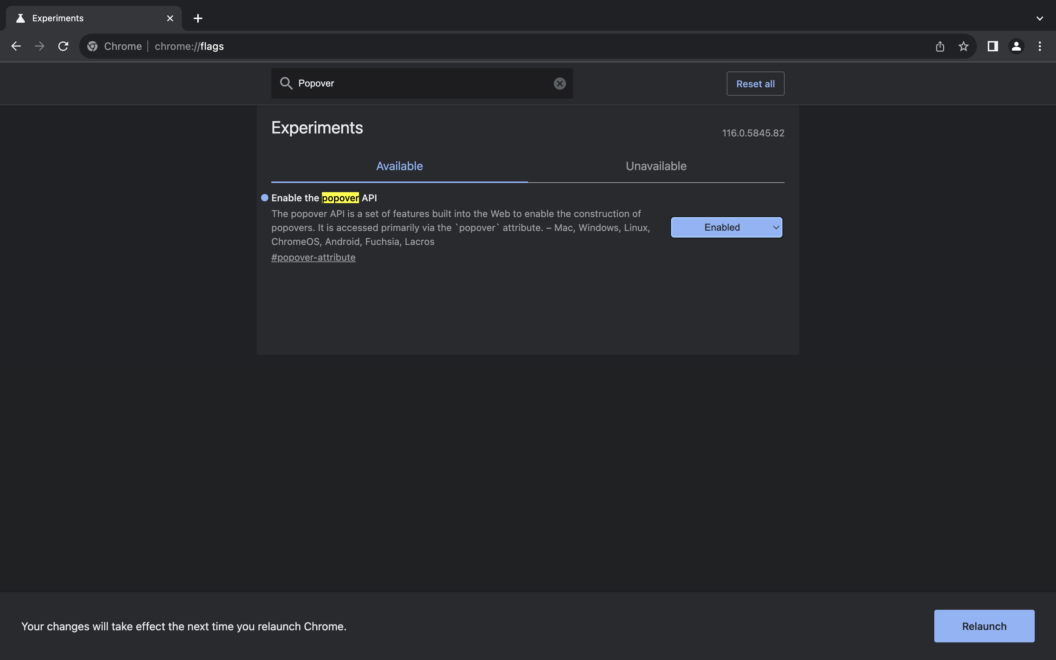
Task: Click the forward navigation arrow
Action: pos(40,46)
